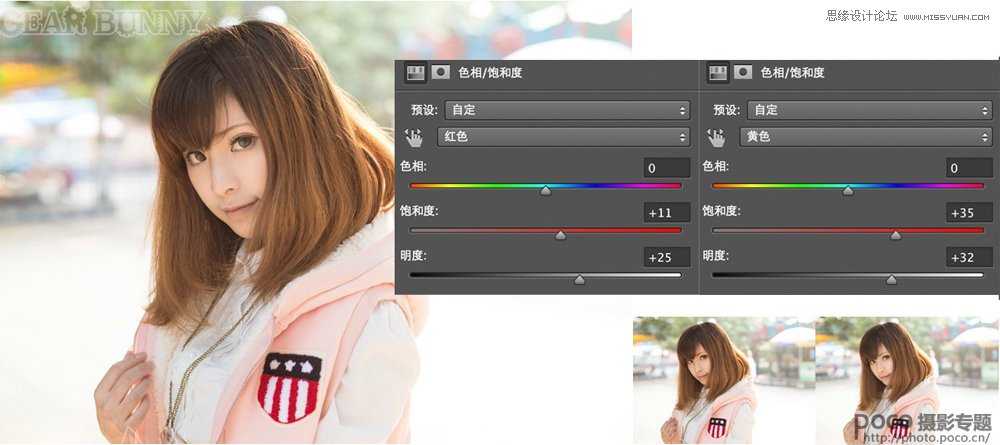
Task: Select the targeted adjustment hand tool beside 黄色
Action: [x=717, y=137]
